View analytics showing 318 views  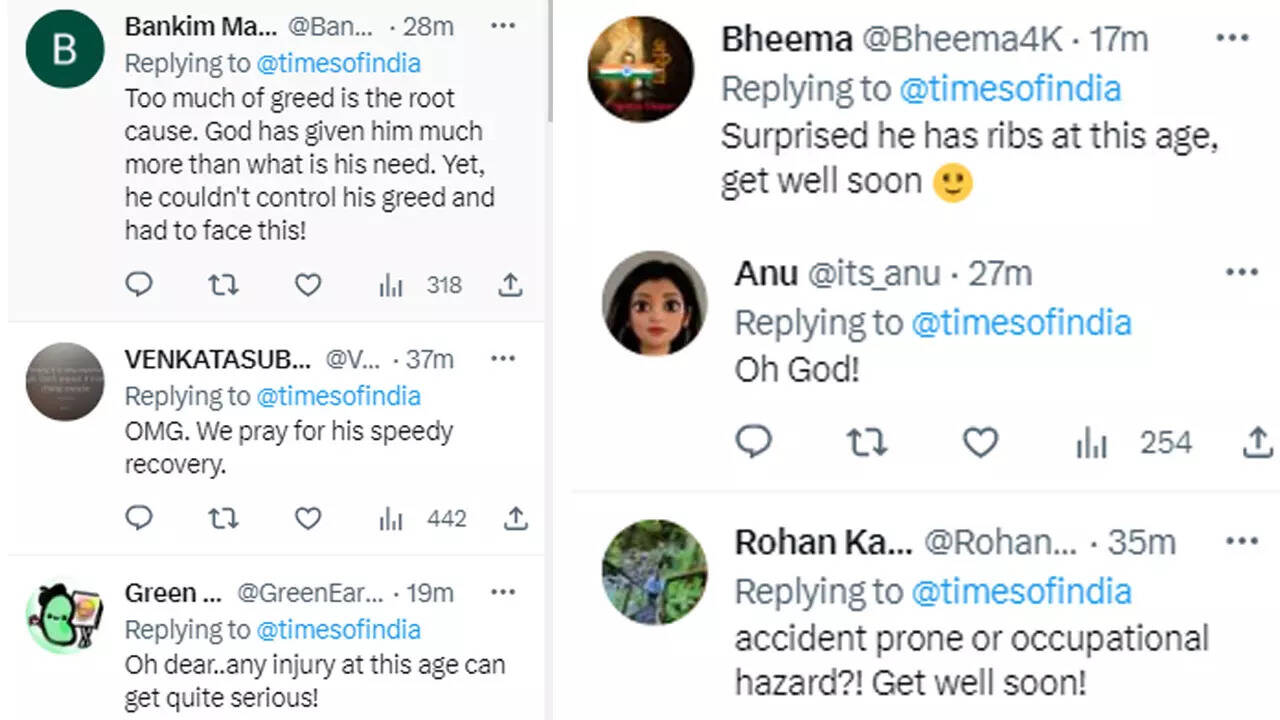(x=390, y=285)
